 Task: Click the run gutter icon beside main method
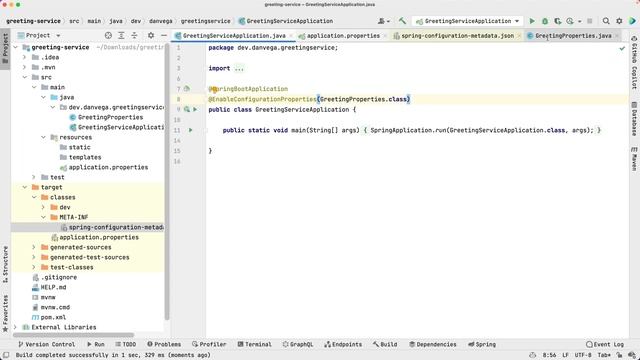tap(191, 130)
